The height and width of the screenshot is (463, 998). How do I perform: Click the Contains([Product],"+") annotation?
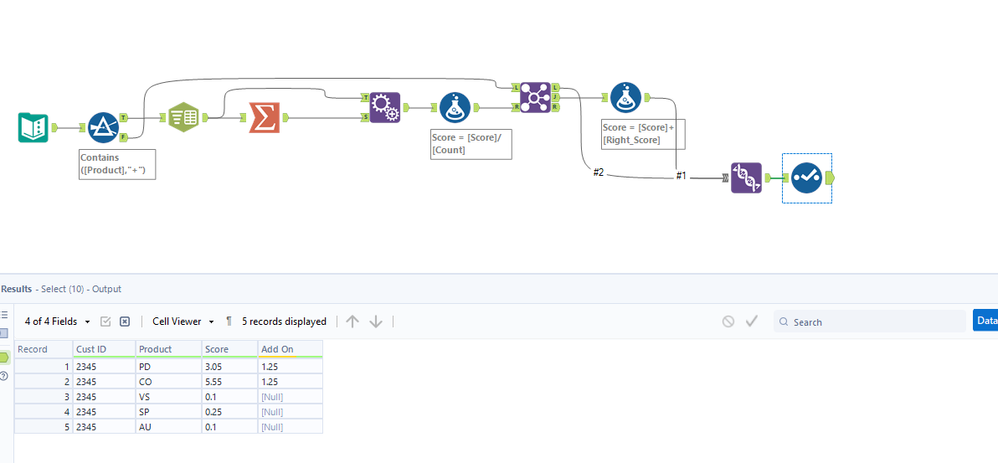(117, 164)
